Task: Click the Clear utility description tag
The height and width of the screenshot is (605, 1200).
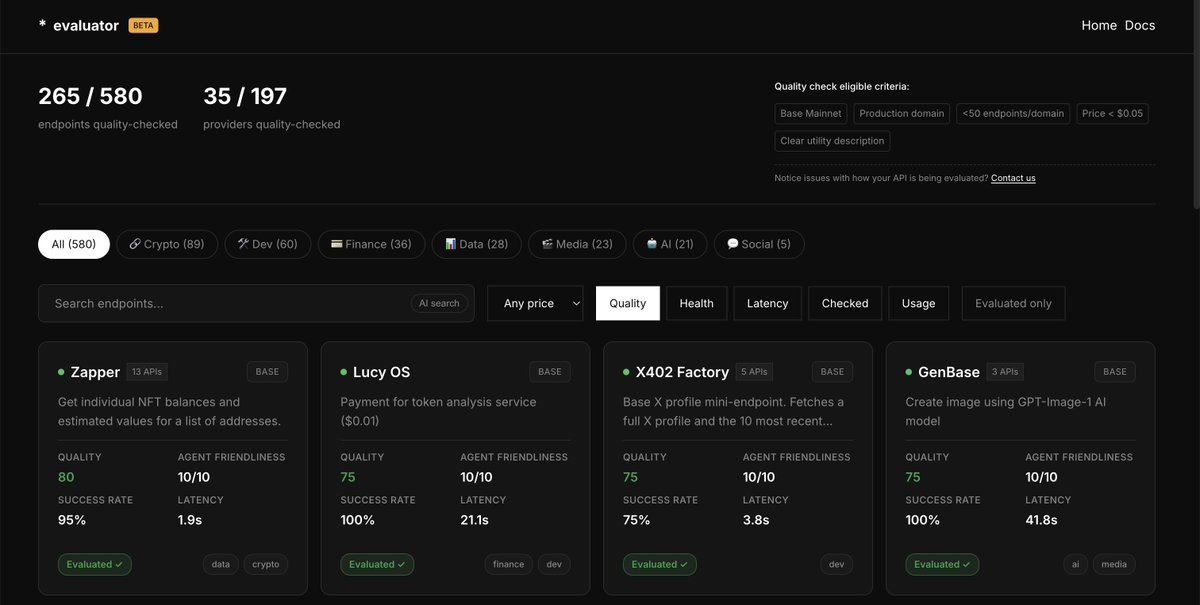Action: 832,141
